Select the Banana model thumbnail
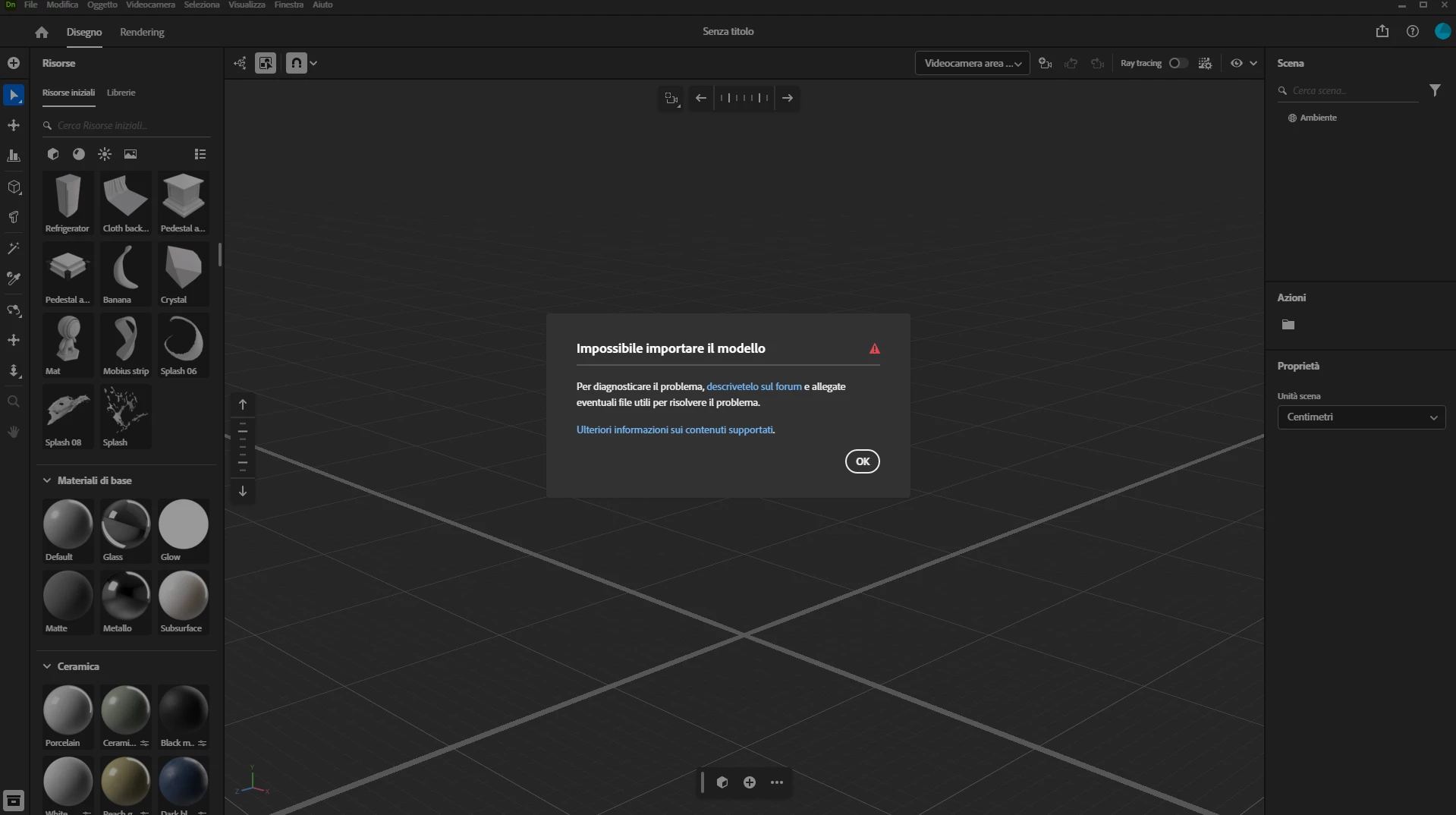 pos(125,274)
